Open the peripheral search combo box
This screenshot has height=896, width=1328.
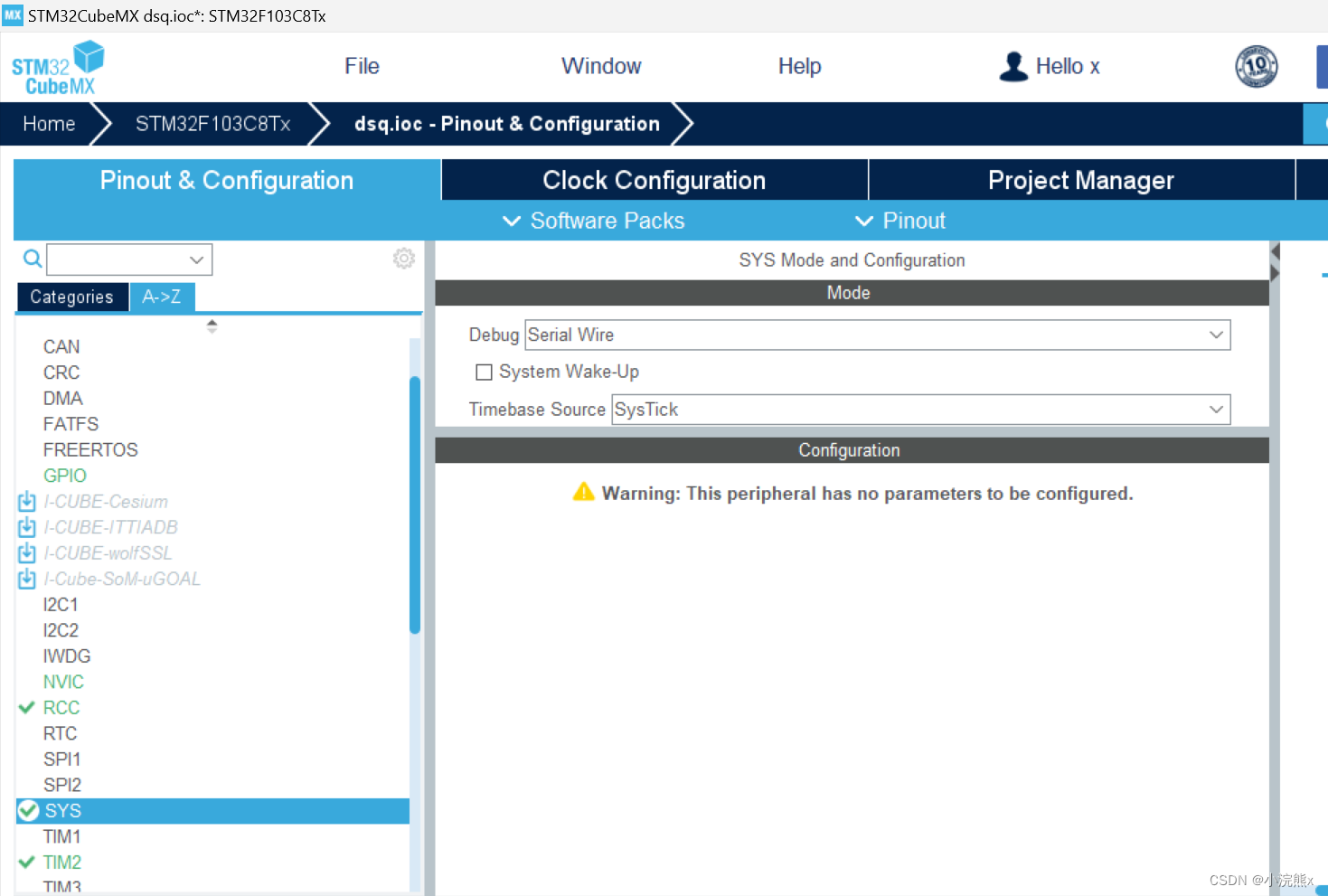pyautogui.click(x=129, y=259)
